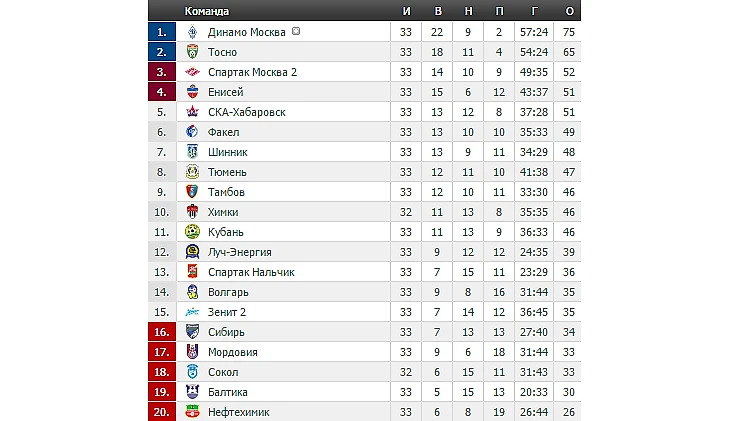The width and height of the screenshot is (730, 421).
Task: Click the Химки team name
Action: pyautogui.click(x=224, y=212)
